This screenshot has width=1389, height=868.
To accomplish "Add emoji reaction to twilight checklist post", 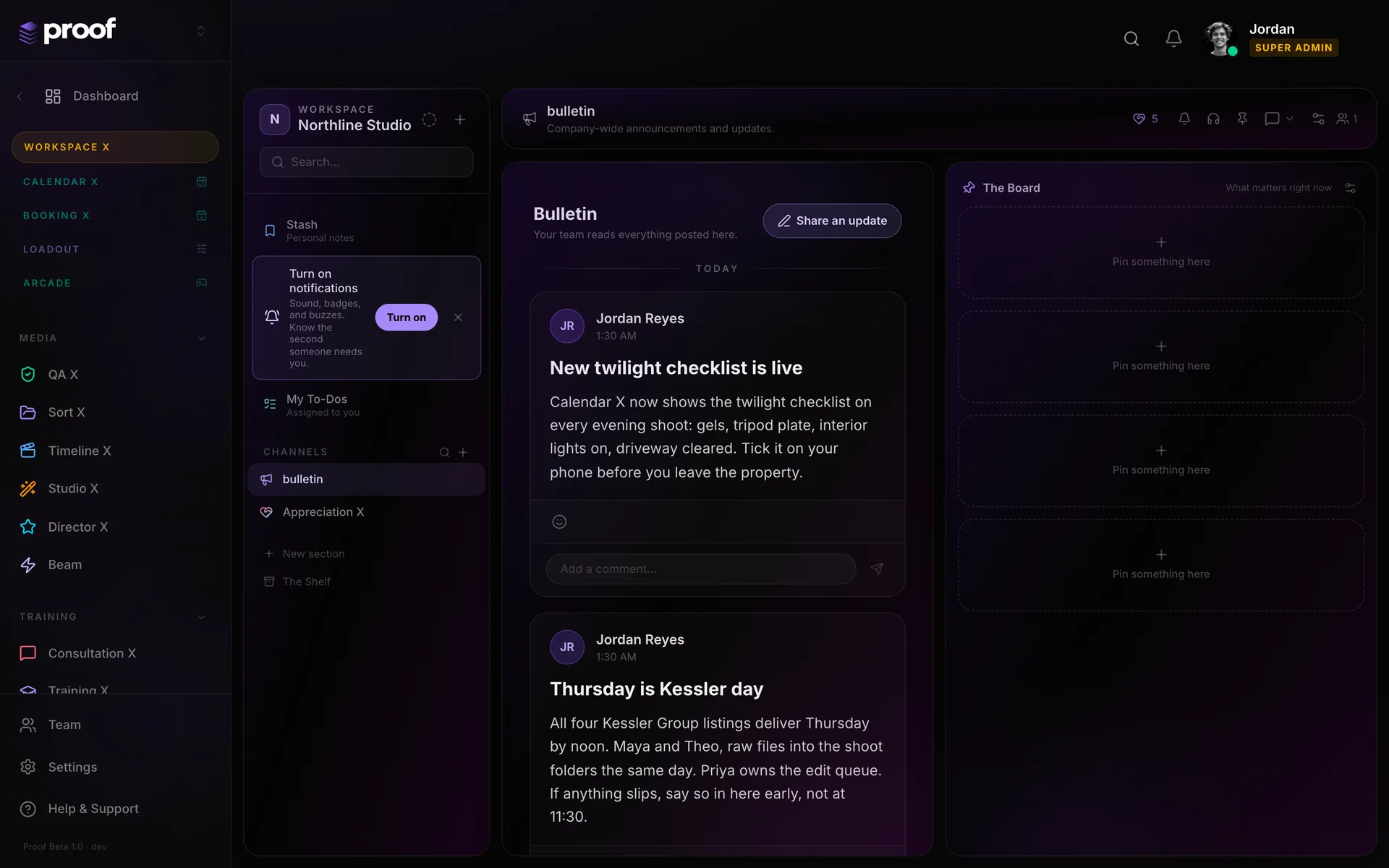I will (x=559, y=522).
